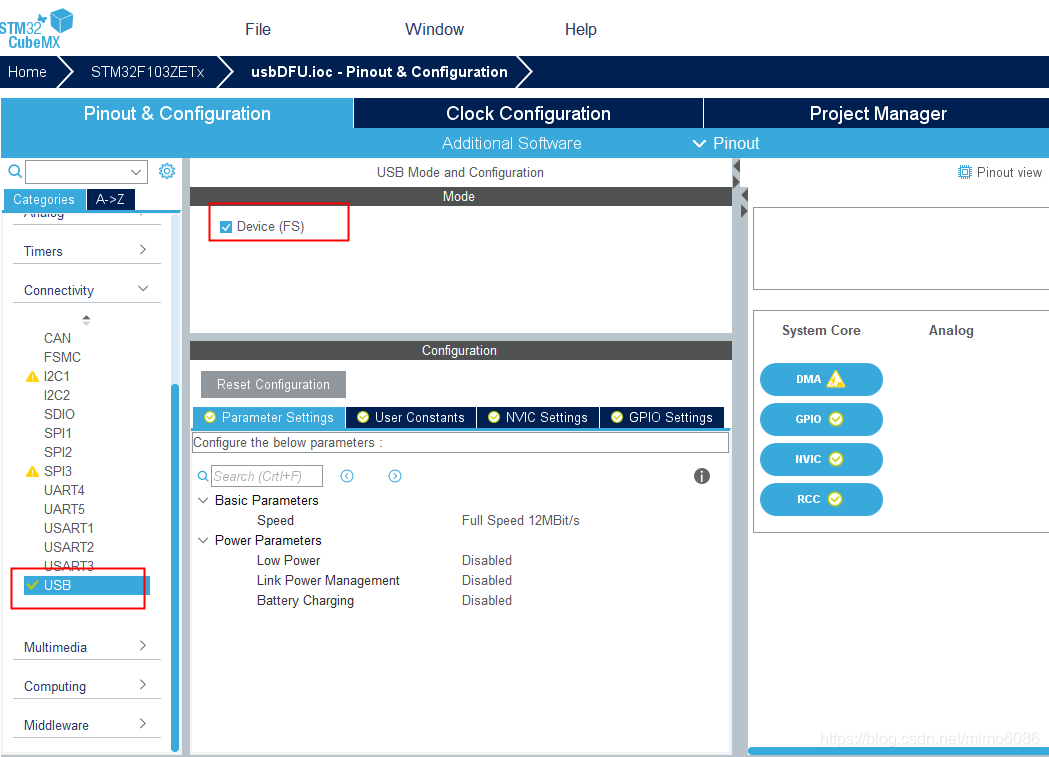Open the category search dropdown
This screenshot has width=1049, height=757.
(136, 172)
